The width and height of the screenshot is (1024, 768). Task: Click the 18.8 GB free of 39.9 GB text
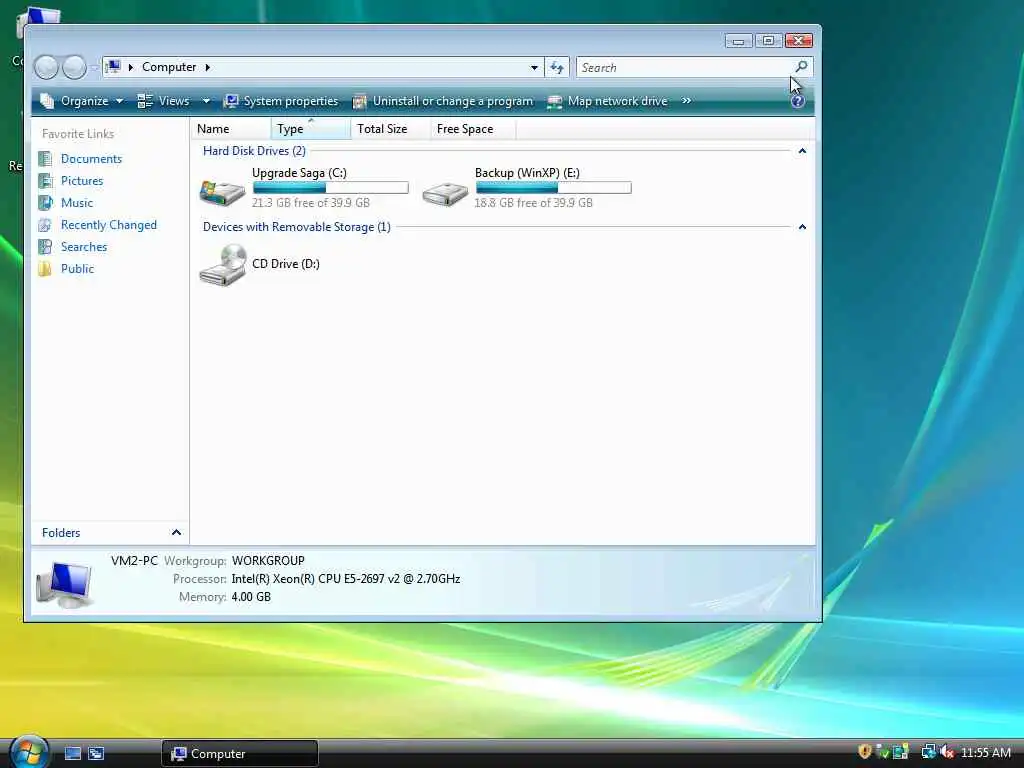click(534, 203)
